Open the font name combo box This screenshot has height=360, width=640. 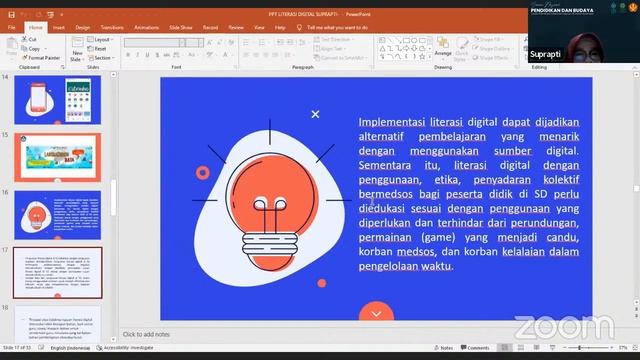coord(155,42)
